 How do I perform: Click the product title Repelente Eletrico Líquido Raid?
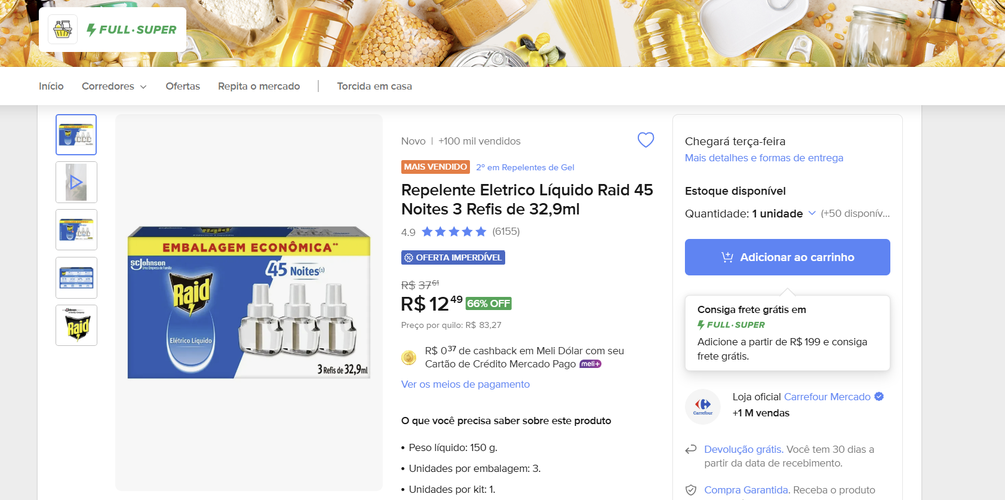coord(527,199)
